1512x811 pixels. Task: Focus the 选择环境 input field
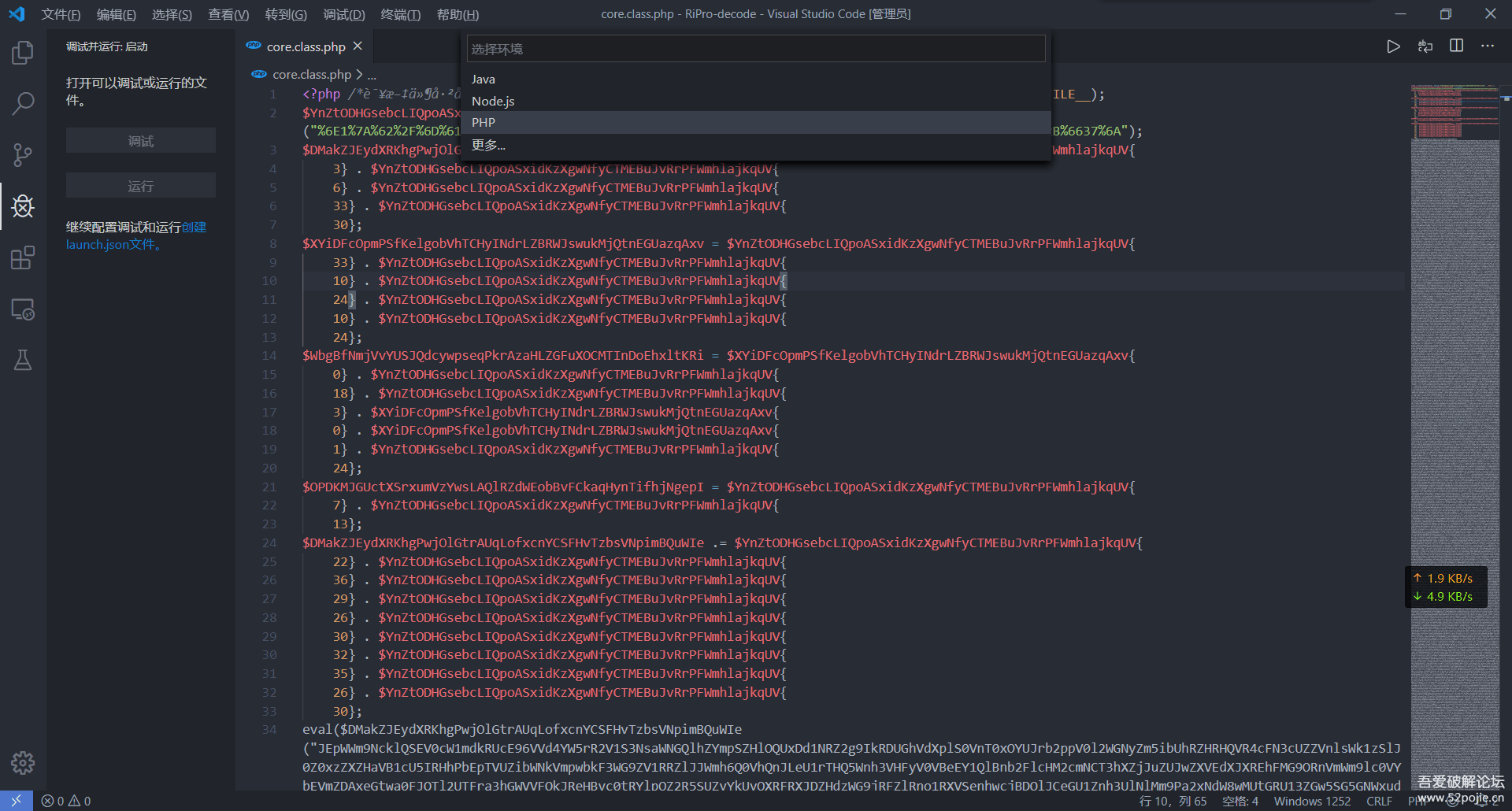[x=755, y=49]
